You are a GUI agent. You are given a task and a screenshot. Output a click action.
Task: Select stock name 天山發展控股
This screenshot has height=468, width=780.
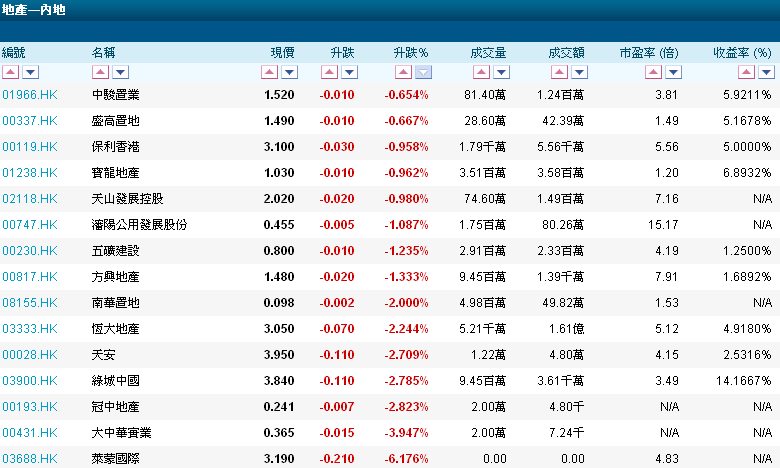[127, 198]
